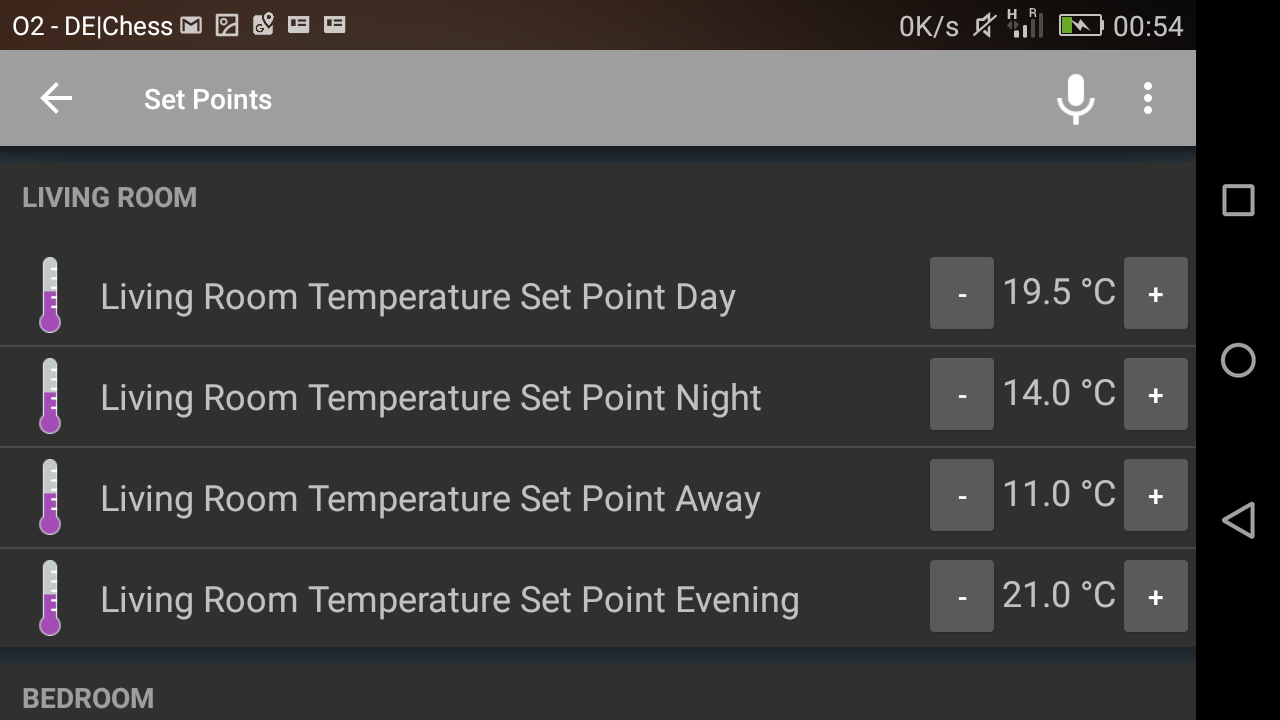
Task: Activate the microphone voice command icon
Action: click(x=1076, y=98)
